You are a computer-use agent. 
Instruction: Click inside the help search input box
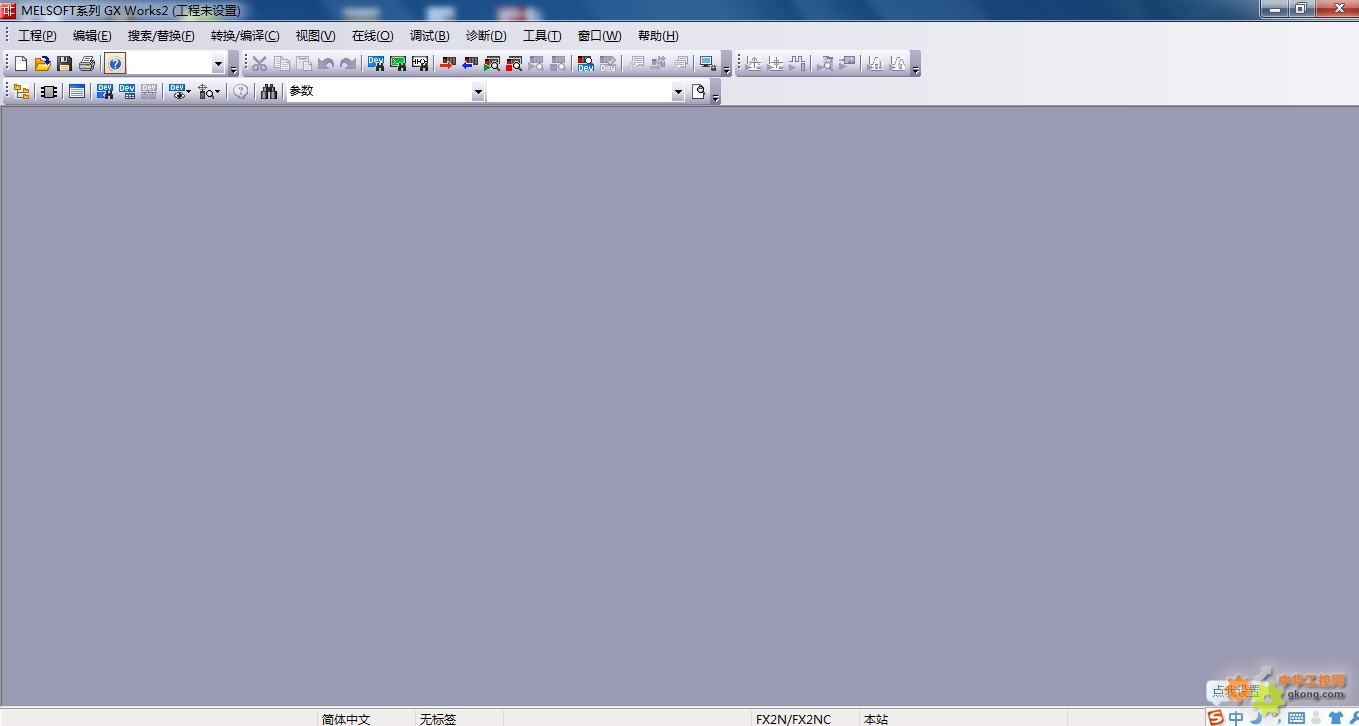tap(169, 64)
